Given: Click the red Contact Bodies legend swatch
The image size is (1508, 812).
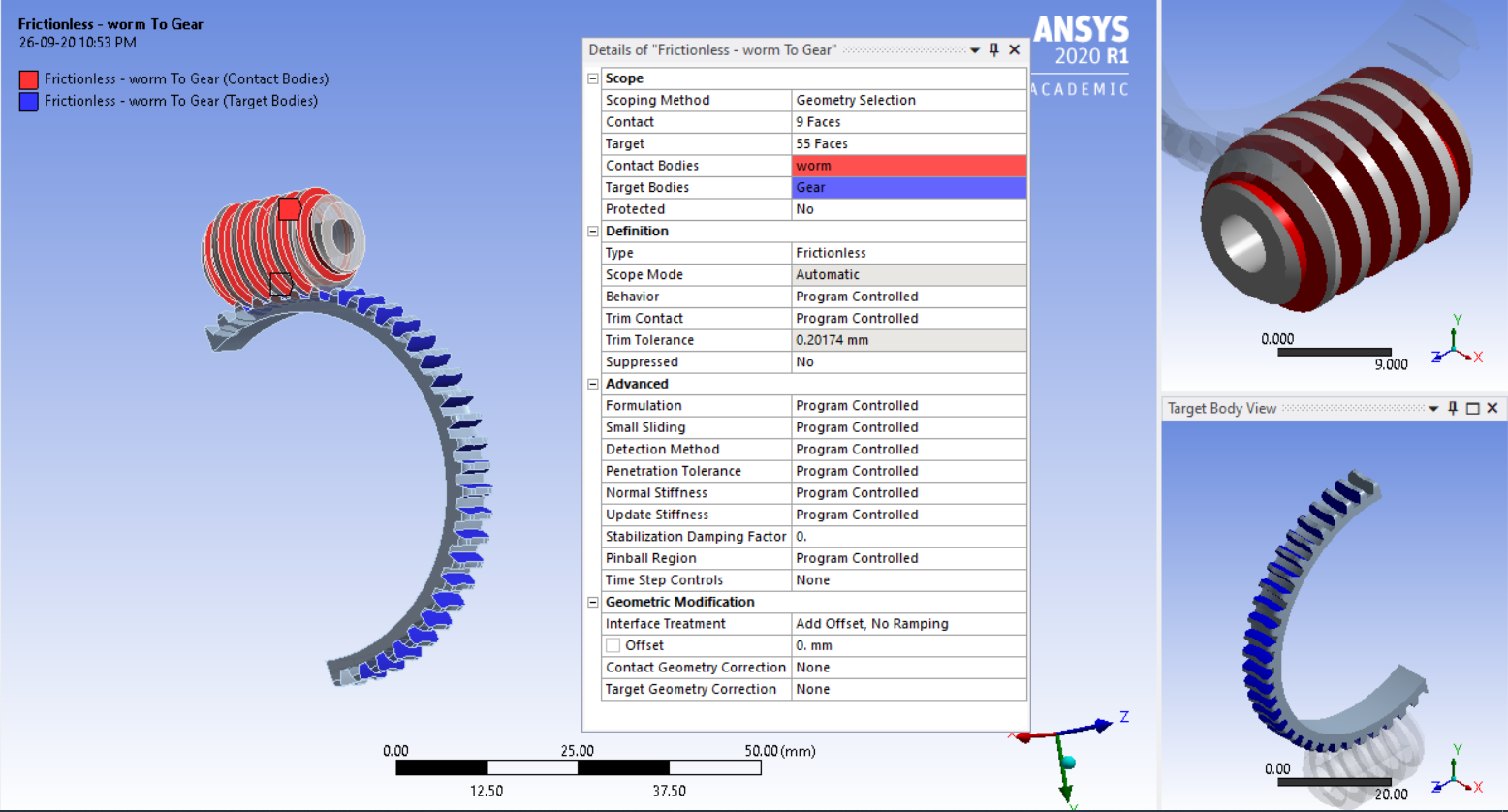Looking at the screenshot, I should click(x=29, y=80).
